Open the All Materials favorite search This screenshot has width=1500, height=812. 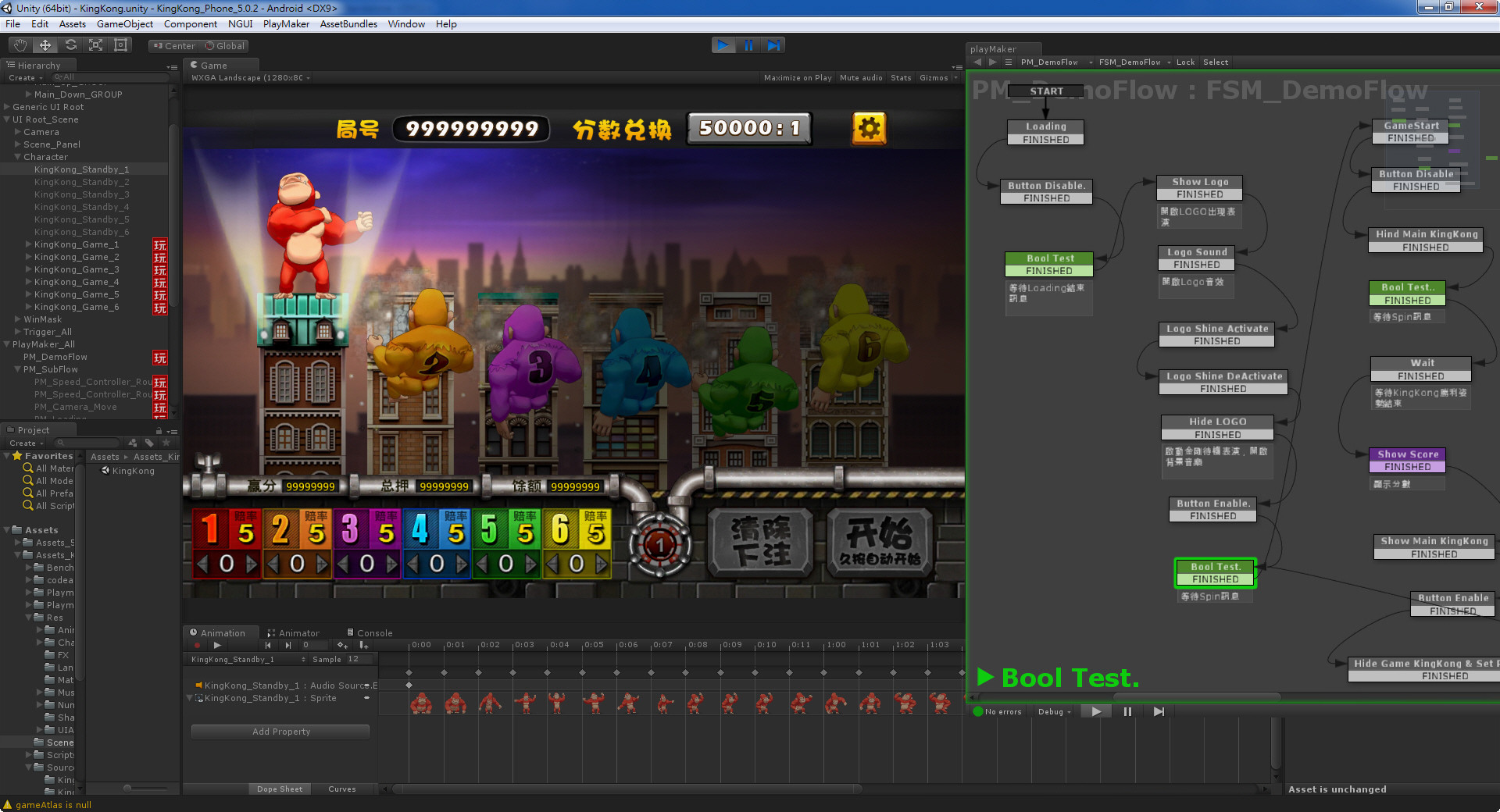[48, 468]
